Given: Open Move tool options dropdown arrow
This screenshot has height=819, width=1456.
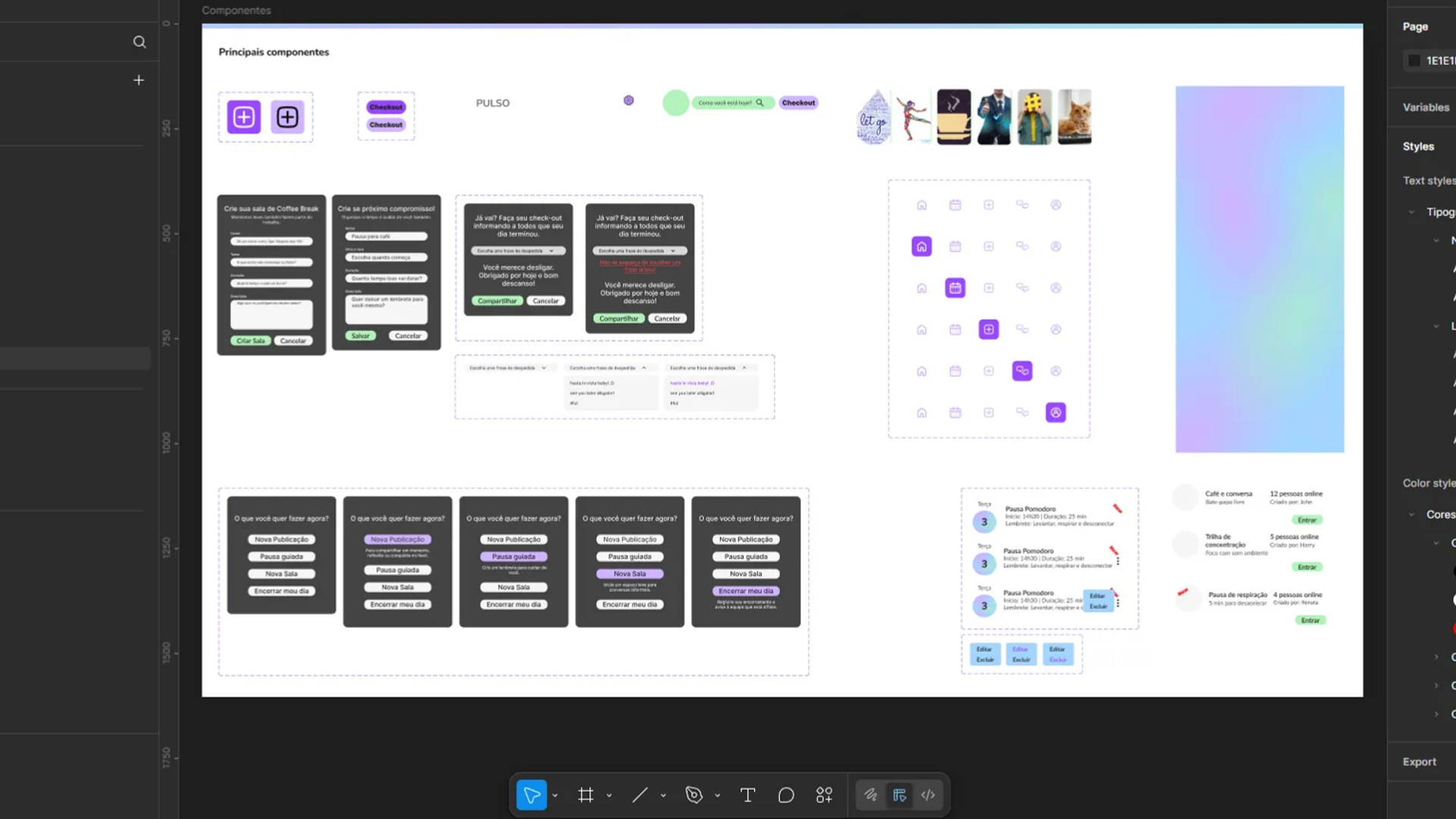Looking at the screenshot, I should pyautogui.click(x=555, y=795).
